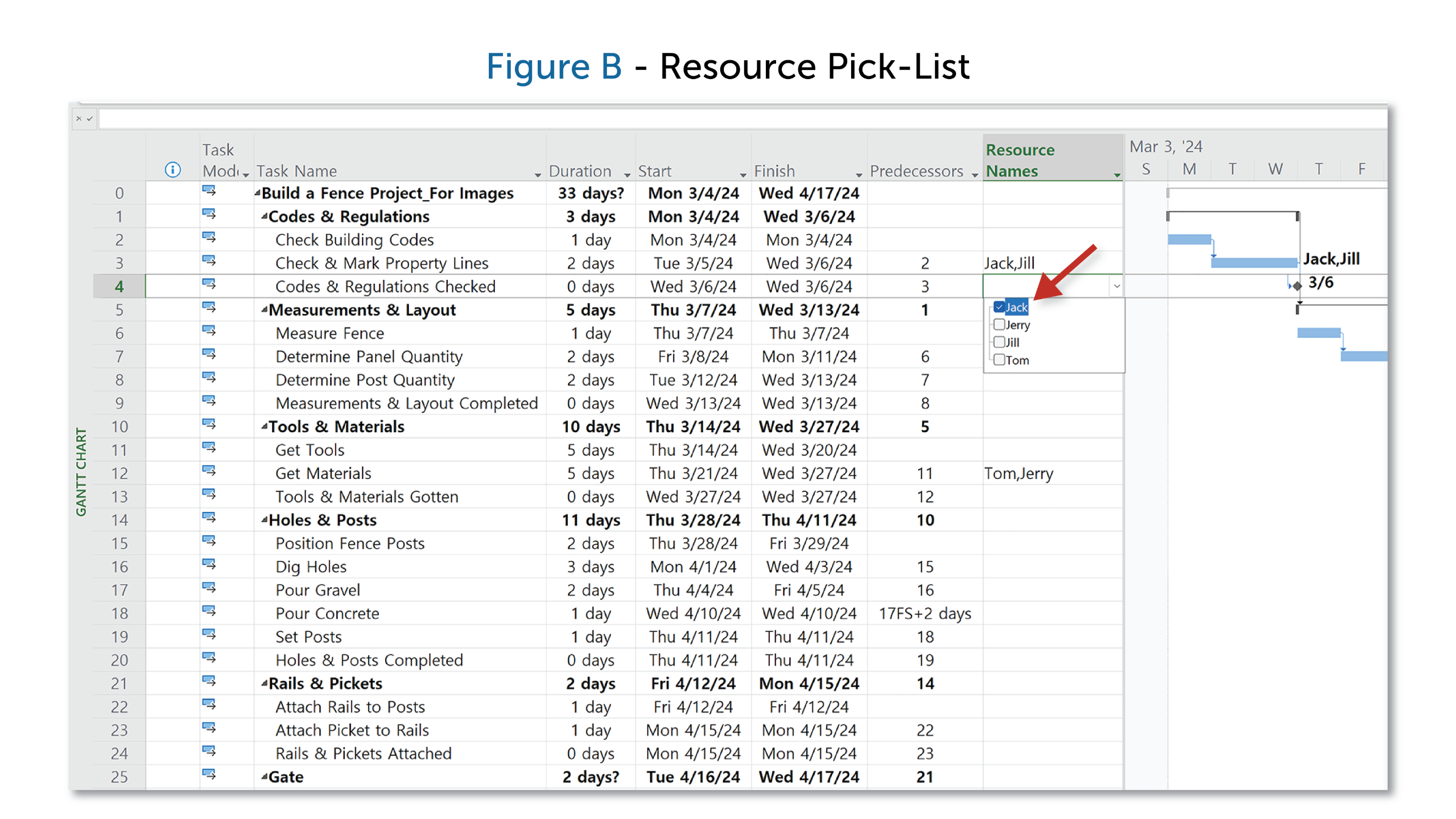1456x819 pixels.
Task: Select the row 12 header number
Action: 119,473
